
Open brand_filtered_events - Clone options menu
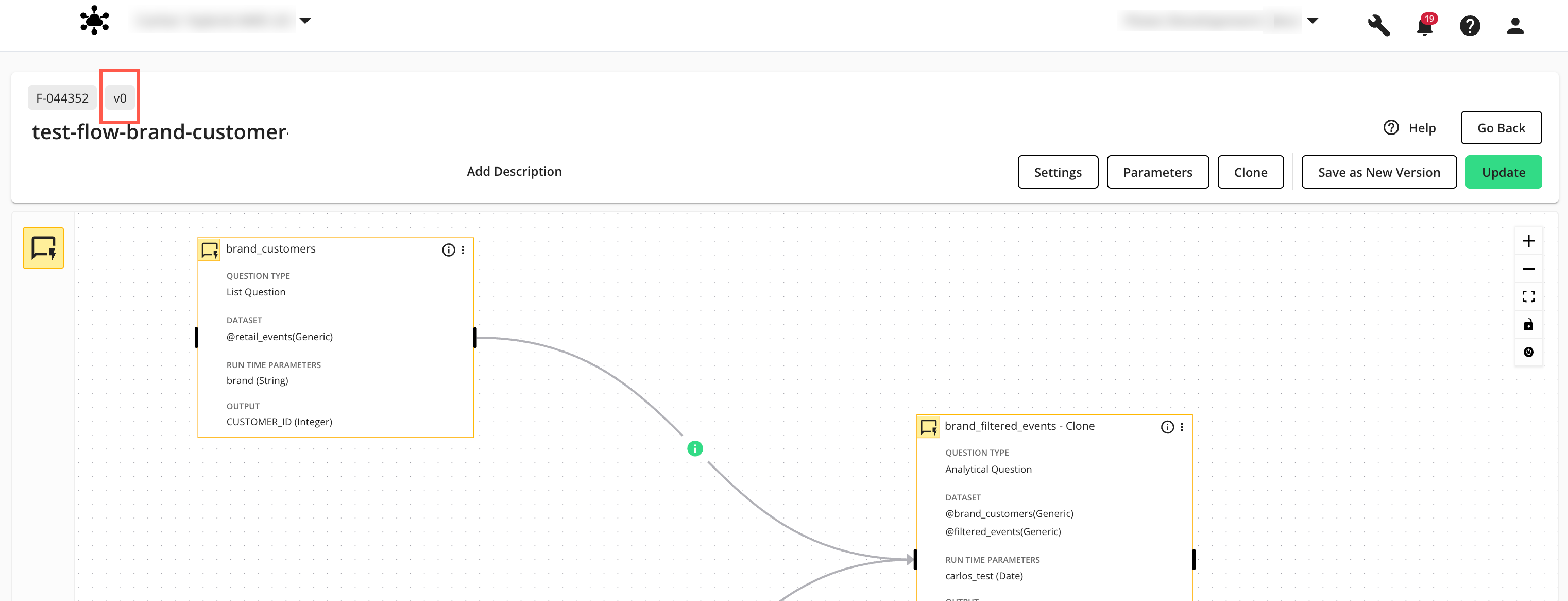pyautogui.click(x=1182, y=427)
